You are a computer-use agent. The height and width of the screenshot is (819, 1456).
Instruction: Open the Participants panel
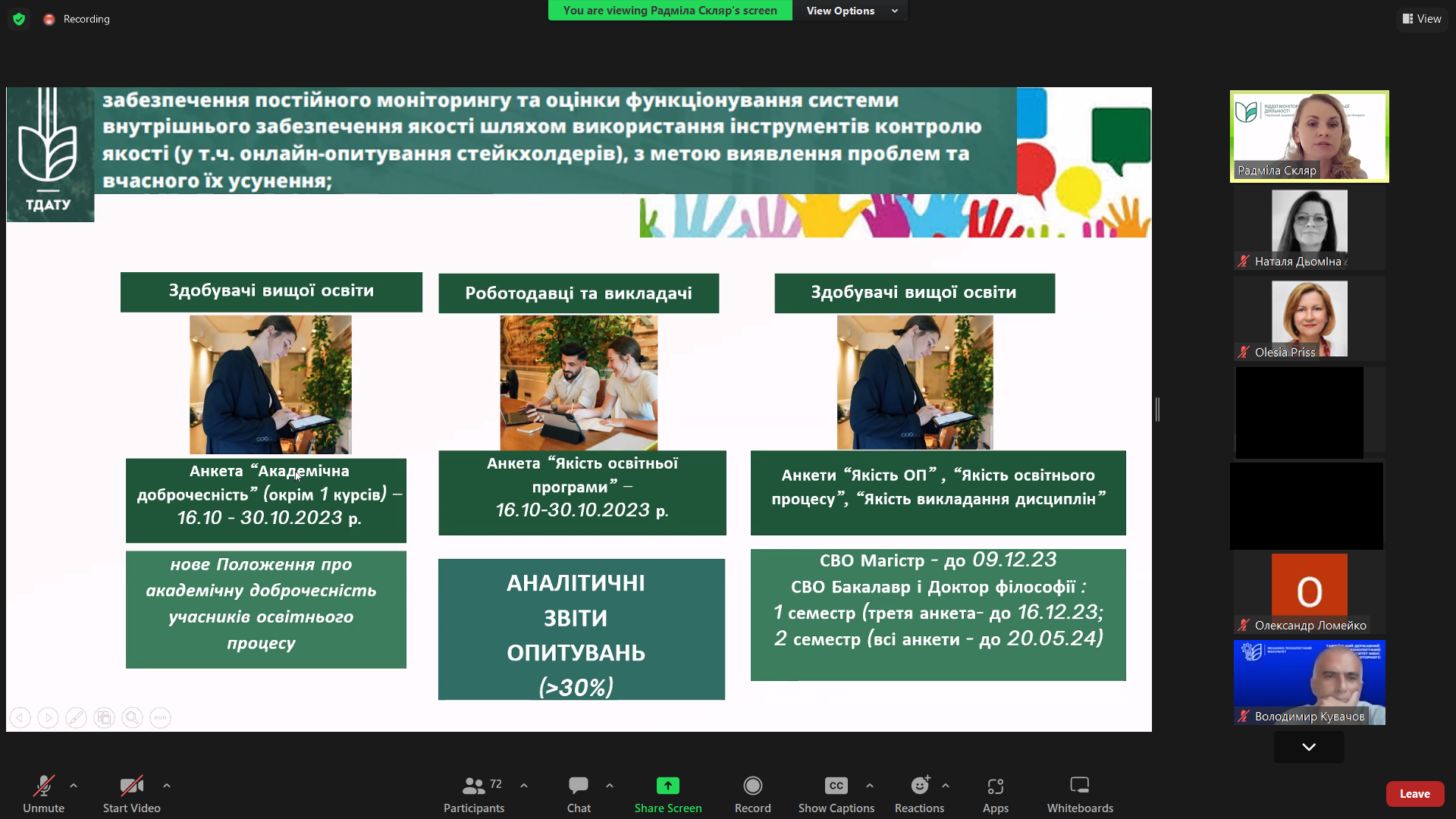pos(474,793)
